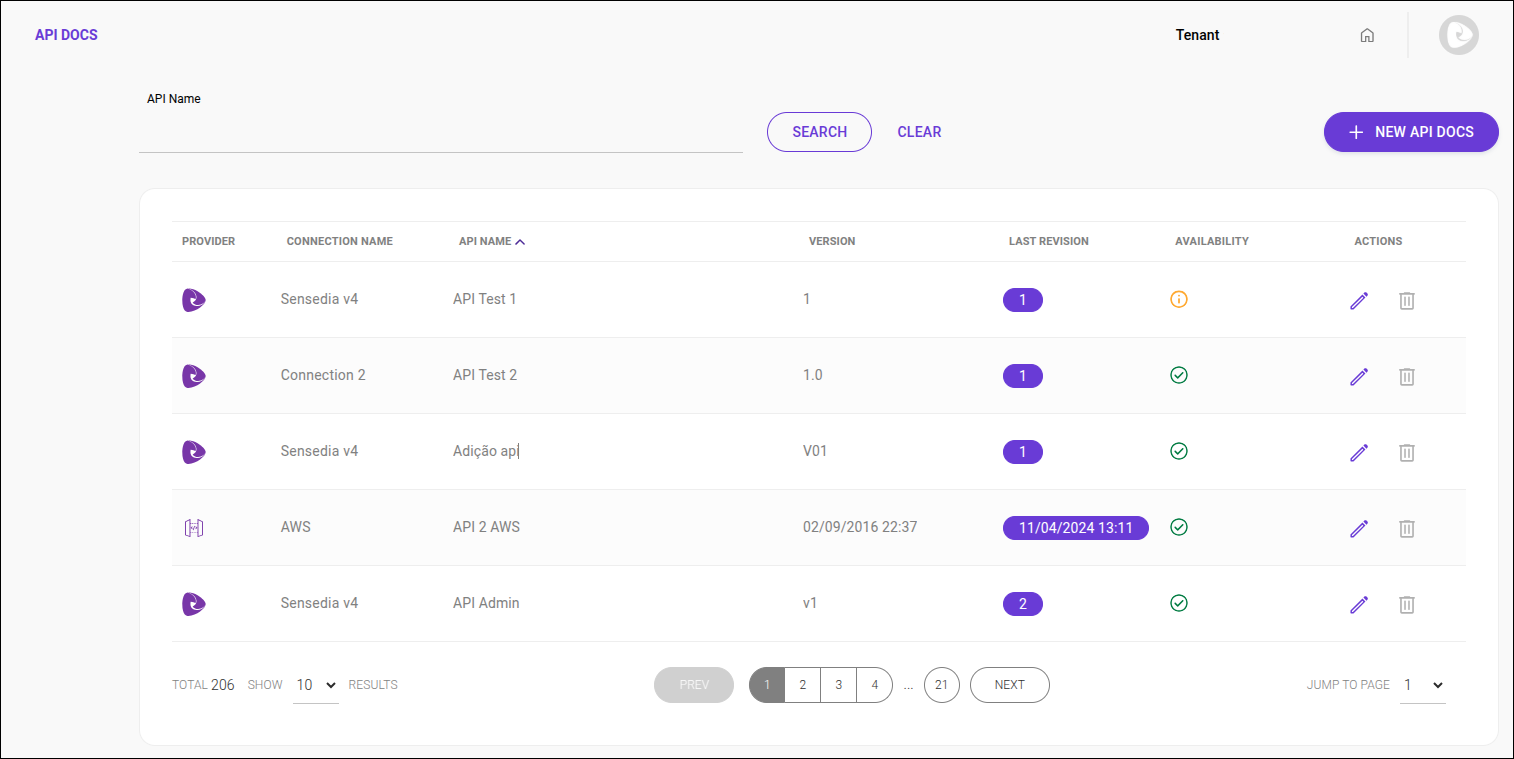Edit the API Test 1 documentation
Viewport: 1514px width, 759px height.
point(1359,300)
